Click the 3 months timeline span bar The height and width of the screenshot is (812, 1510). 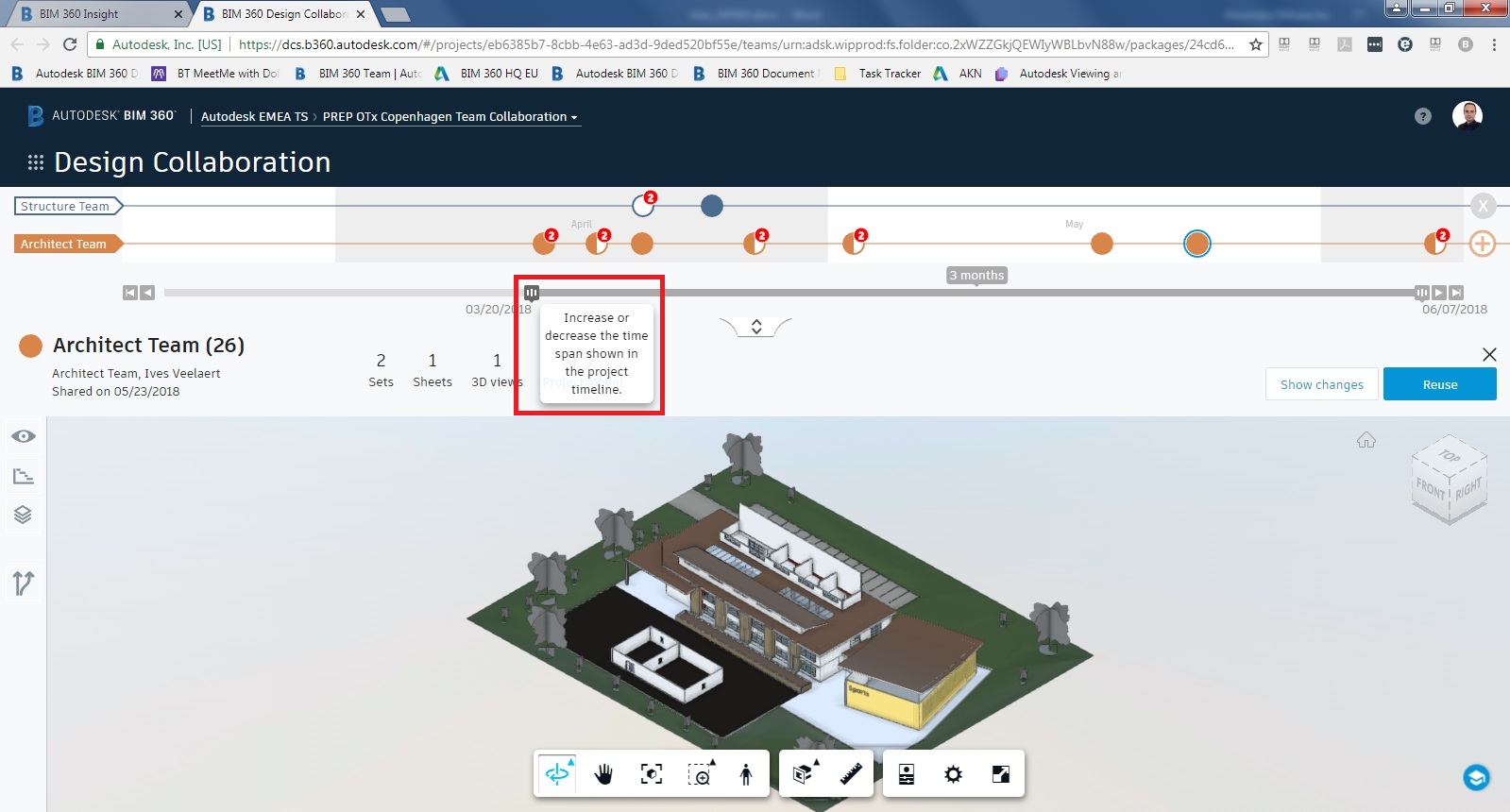[x=976, y=293]
